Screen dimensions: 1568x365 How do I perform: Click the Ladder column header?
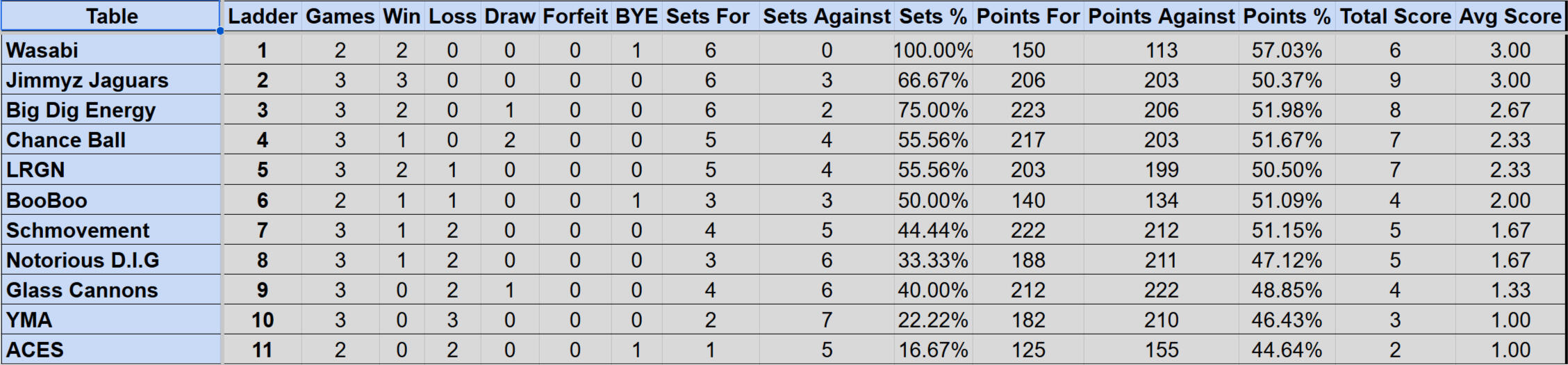(262, 16)
